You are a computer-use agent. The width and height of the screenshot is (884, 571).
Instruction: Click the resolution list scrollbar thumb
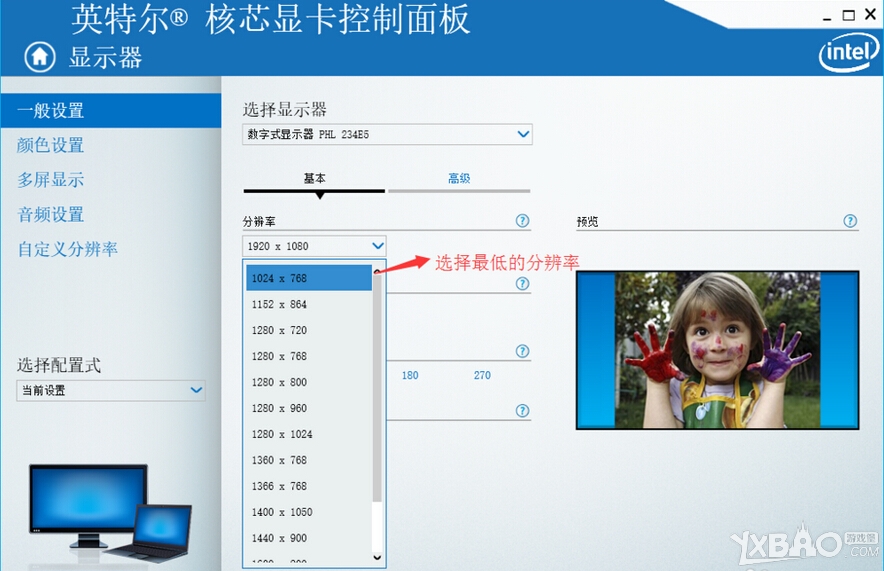coord(377,388)
